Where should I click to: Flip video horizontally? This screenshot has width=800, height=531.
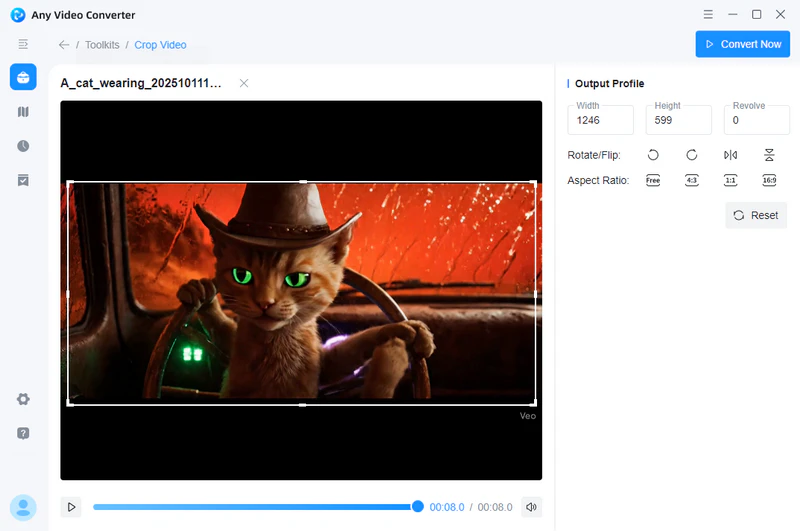click(x=730, y=155)
